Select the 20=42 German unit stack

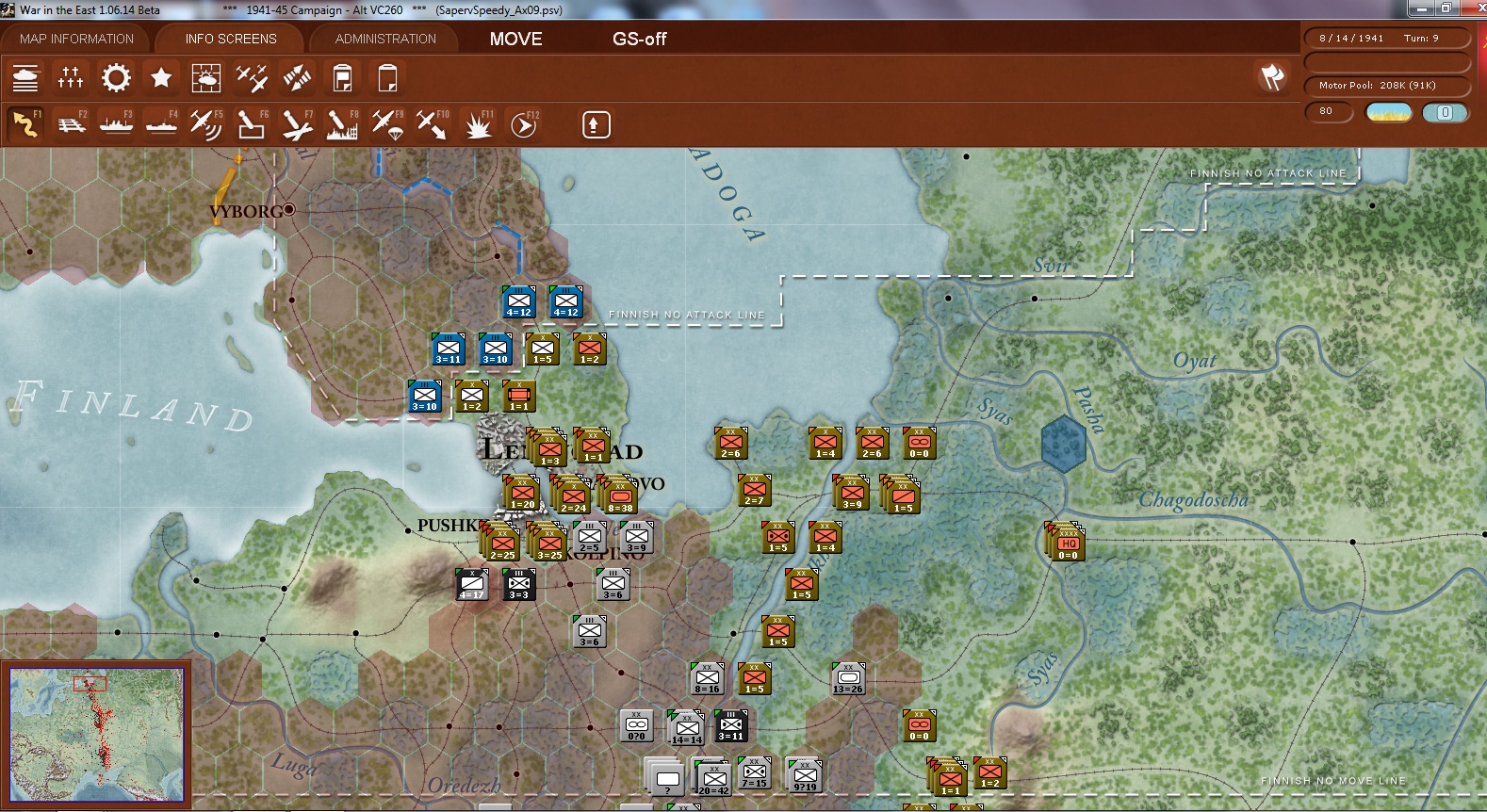[x=713, y=778]
